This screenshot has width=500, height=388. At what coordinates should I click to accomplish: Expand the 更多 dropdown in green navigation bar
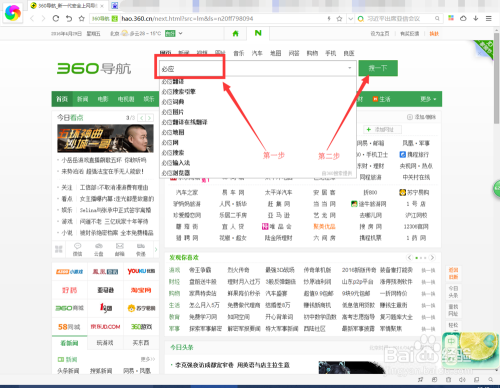click(x=428, y=99)
